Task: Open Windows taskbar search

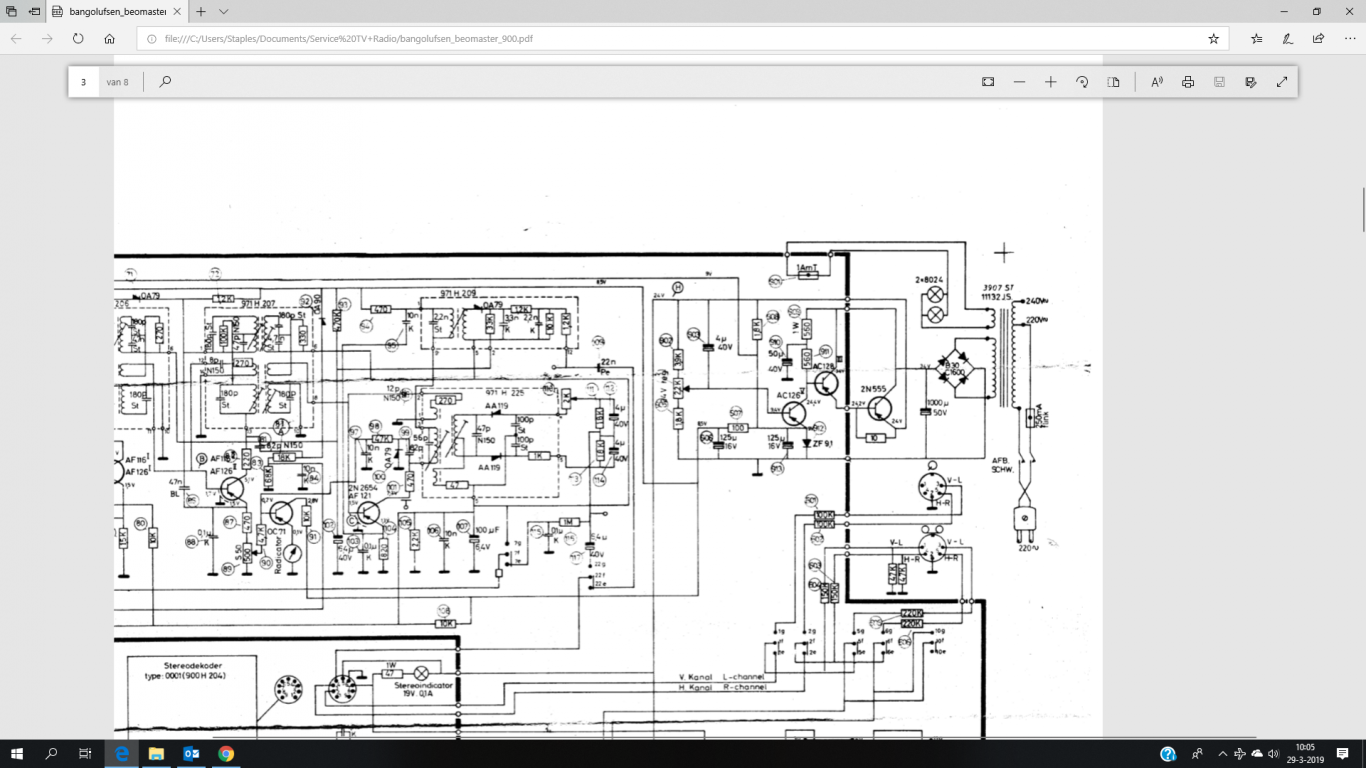Action: point(51,754)
